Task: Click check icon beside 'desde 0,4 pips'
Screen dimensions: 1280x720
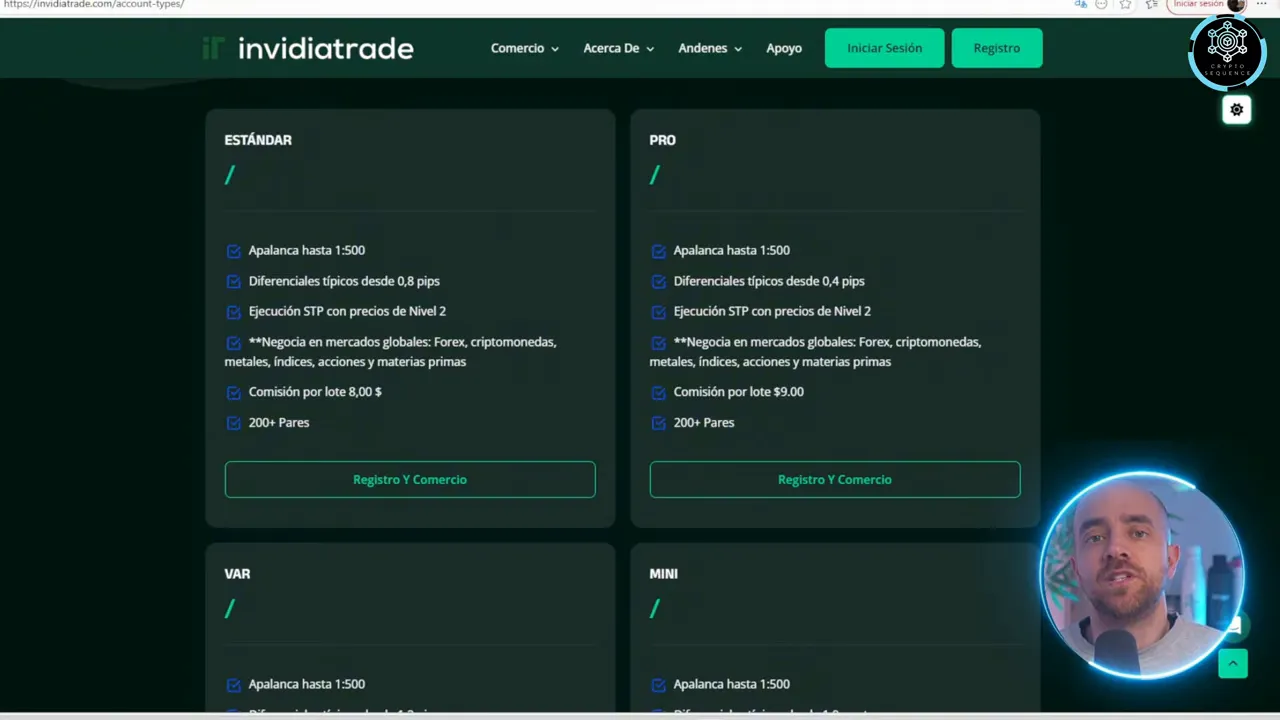Action: pos(659,282)
